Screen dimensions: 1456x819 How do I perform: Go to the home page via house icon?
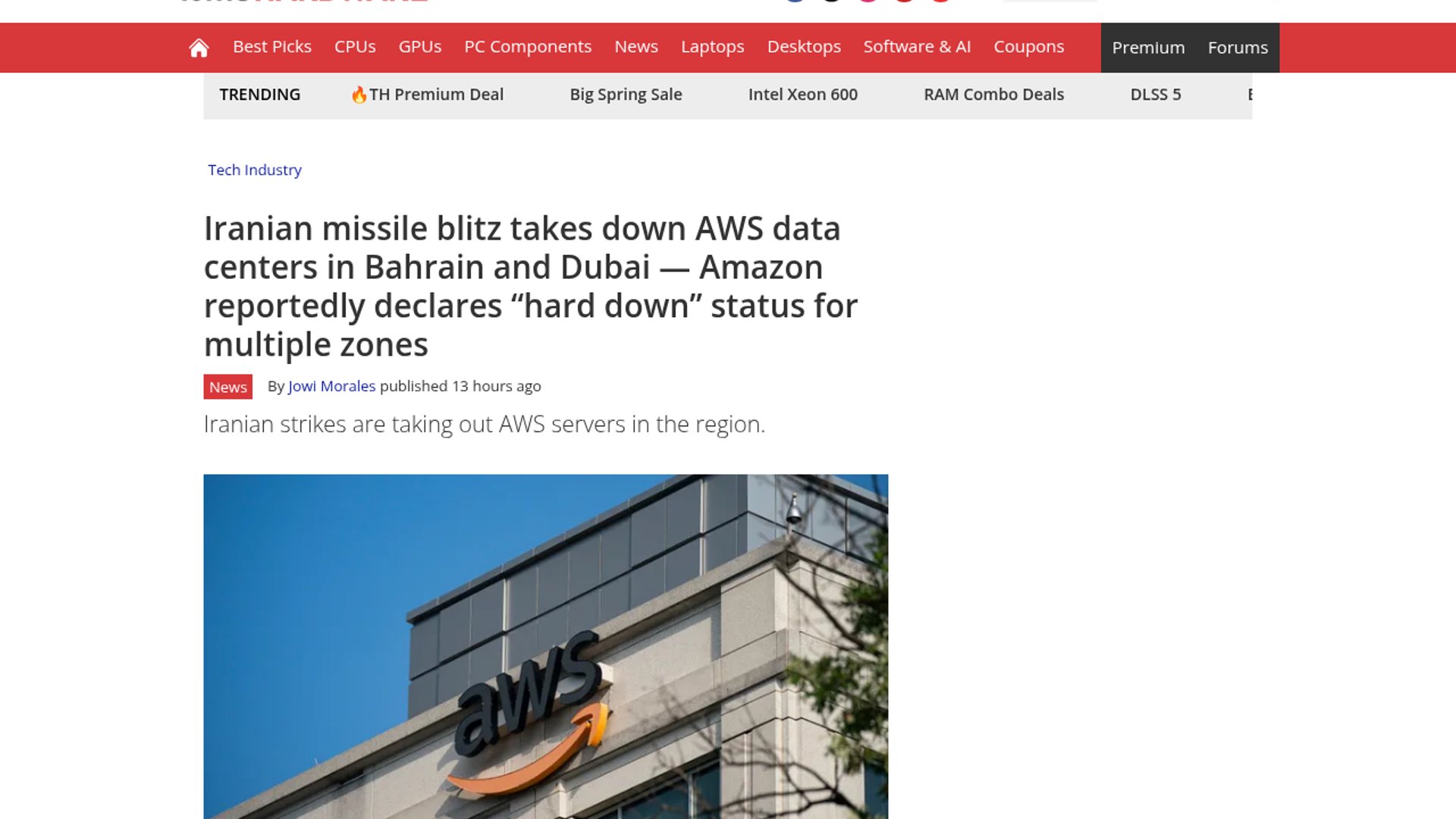click(x=199, y=48)
